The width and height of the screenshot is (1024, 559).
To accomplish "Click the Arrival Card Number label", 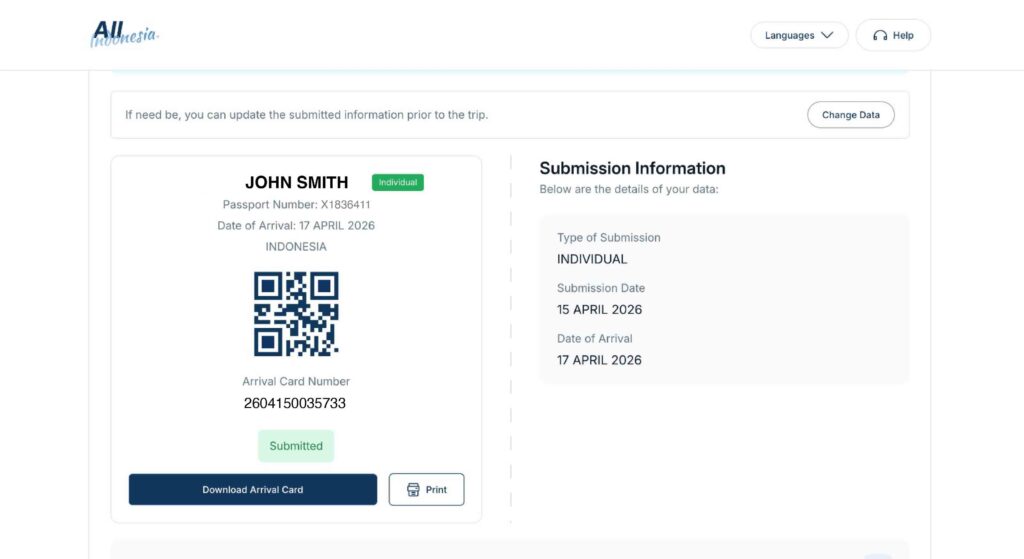I will (x=296, y=381).
